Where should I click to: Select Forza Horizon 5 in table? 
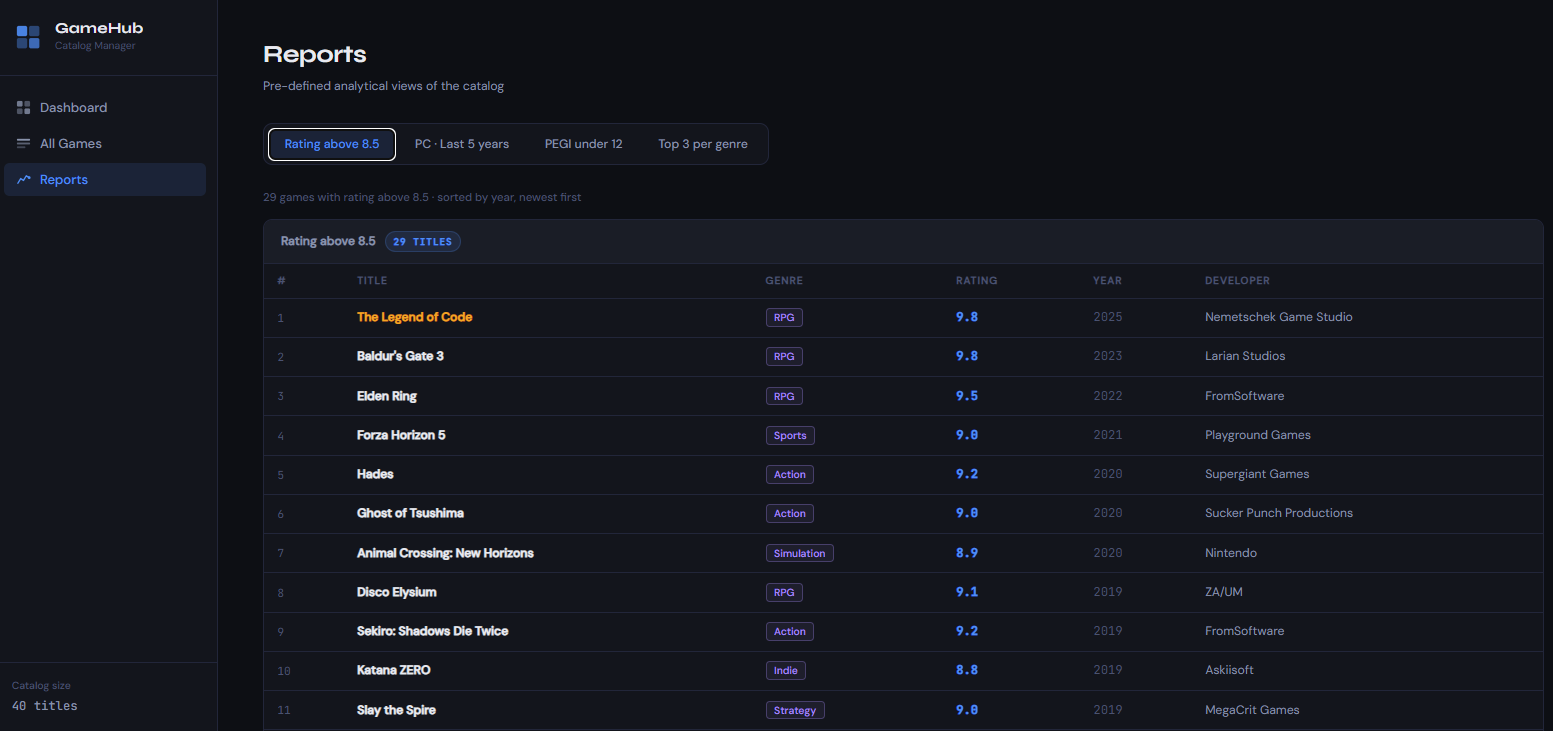(401, 435)
